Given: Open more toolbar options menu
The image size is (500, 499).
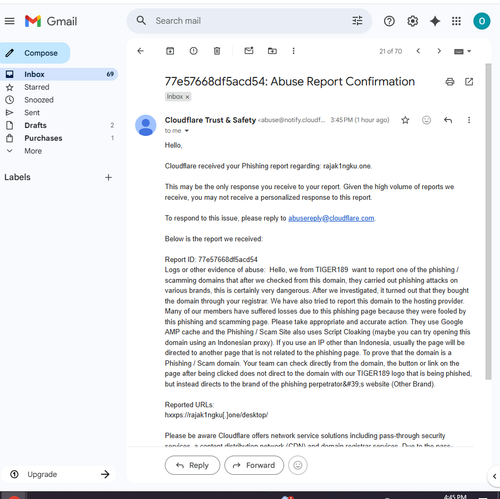Looking at the screenshot, I should click(x=293, y=51).
